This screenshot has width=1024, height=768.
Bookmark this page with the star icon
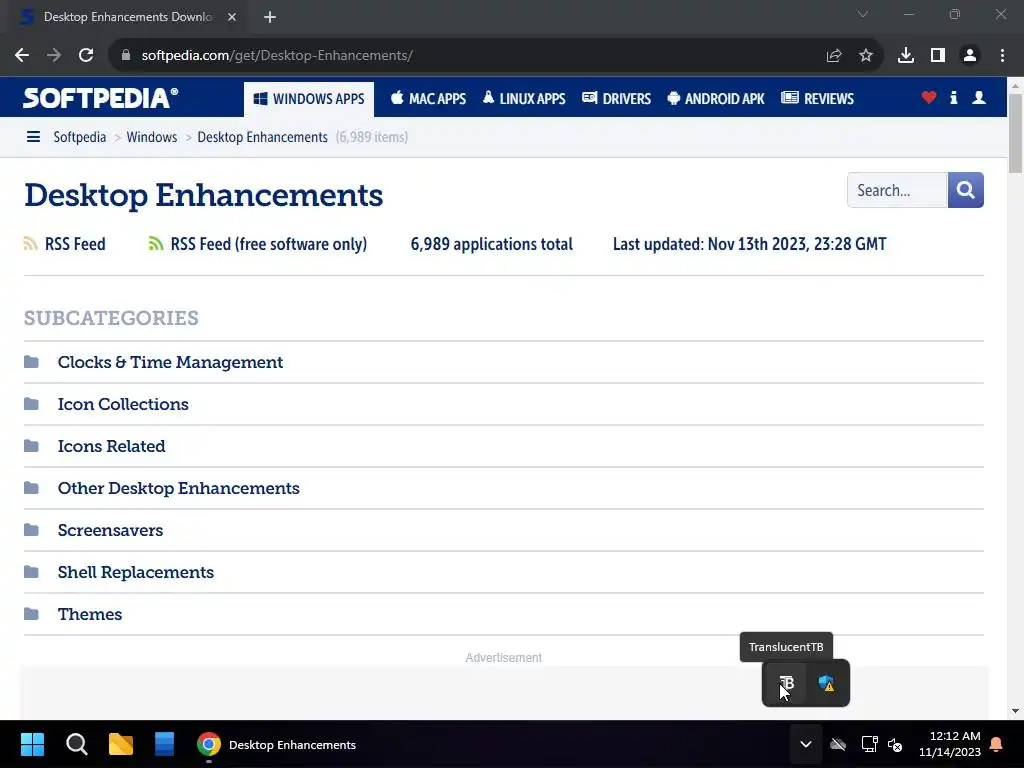coord(866,56)
